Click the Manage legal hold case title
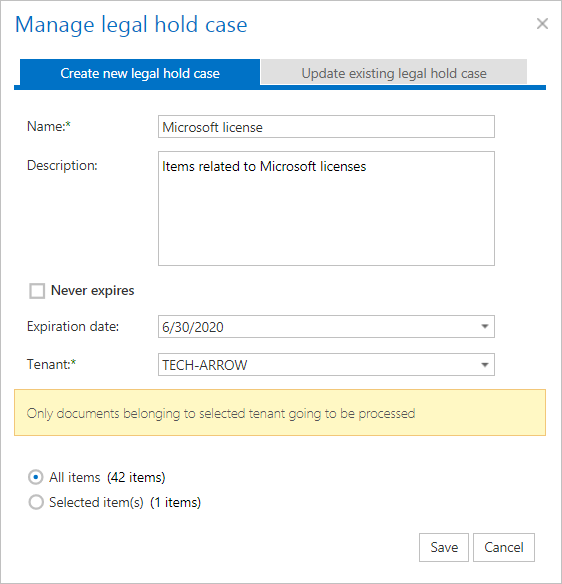 click(x=131, y=25)
